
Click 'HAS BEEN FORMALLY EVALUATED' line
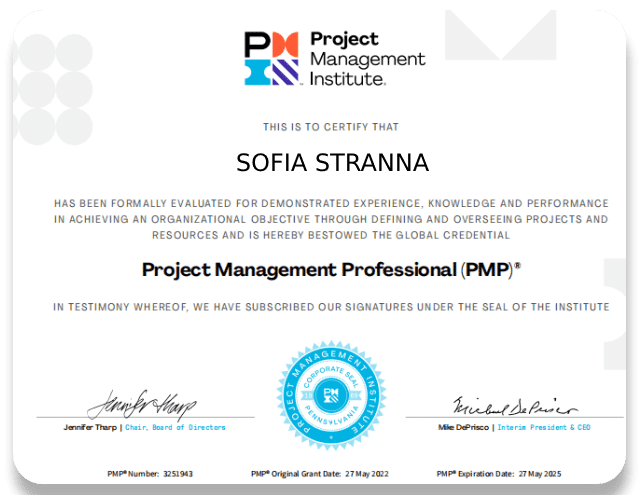point(331,203)
